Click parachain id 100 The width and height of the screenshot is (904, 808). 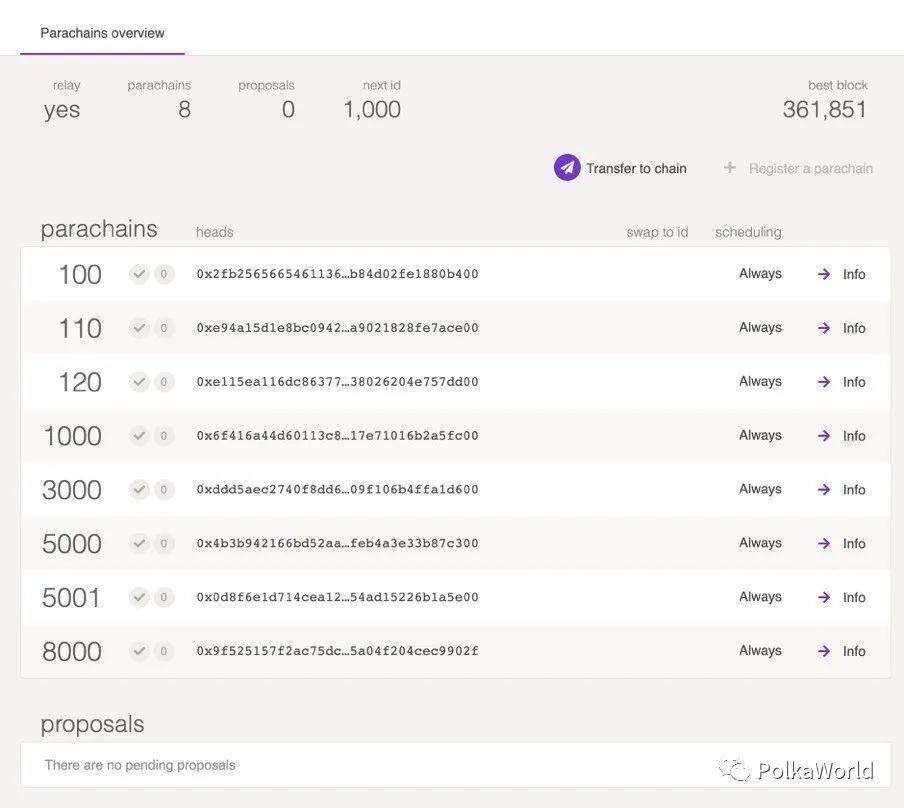80,275
